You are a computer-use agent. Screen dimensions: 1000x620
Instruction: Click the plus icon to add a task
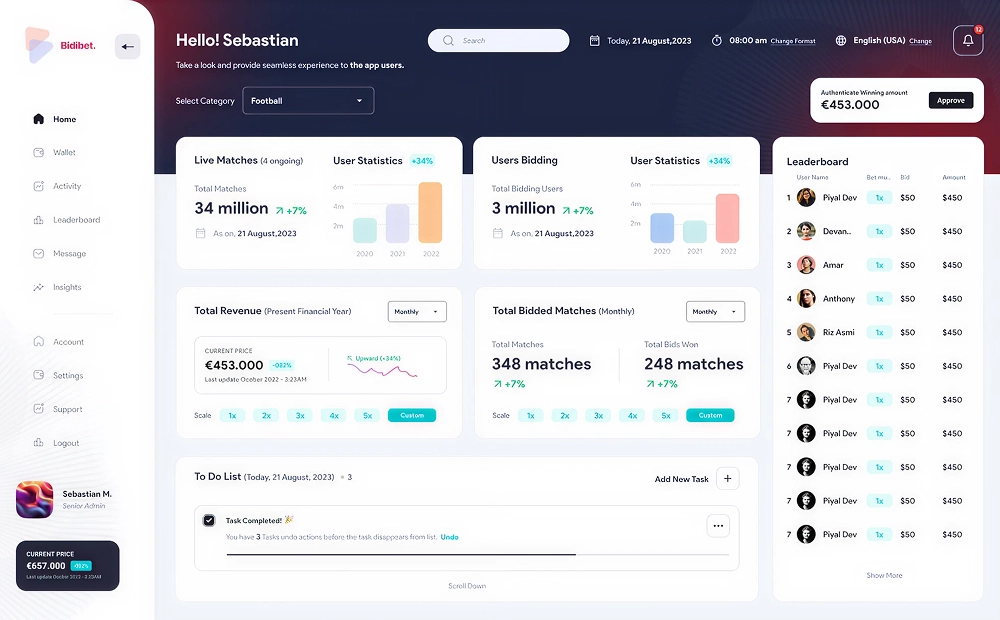click(727, 479)
